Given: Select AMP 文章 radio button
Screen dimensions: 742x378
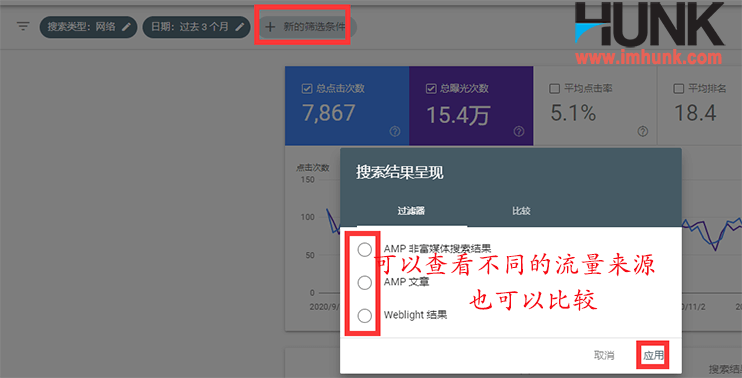Looking at the screenshot, I should tap(364, 283).
